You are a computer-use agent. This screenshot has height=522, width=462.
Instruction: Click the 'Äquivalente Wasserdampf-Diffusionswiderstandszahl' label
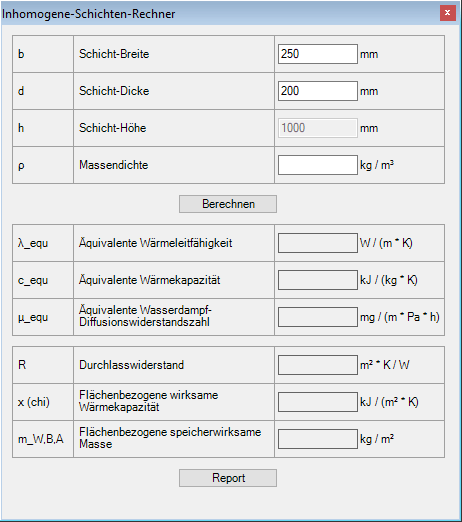click(x=145, y=316)
